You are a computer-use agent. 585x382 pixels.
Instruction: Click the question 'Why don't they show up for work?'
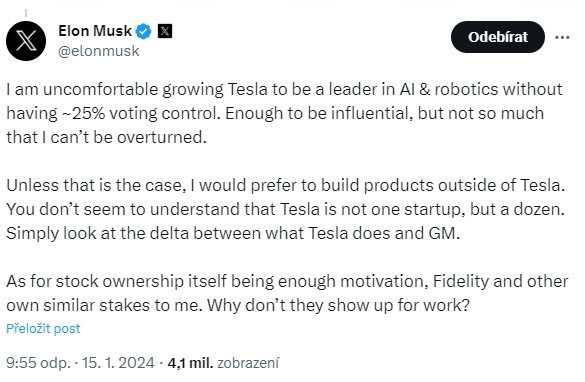pos(338,306)
